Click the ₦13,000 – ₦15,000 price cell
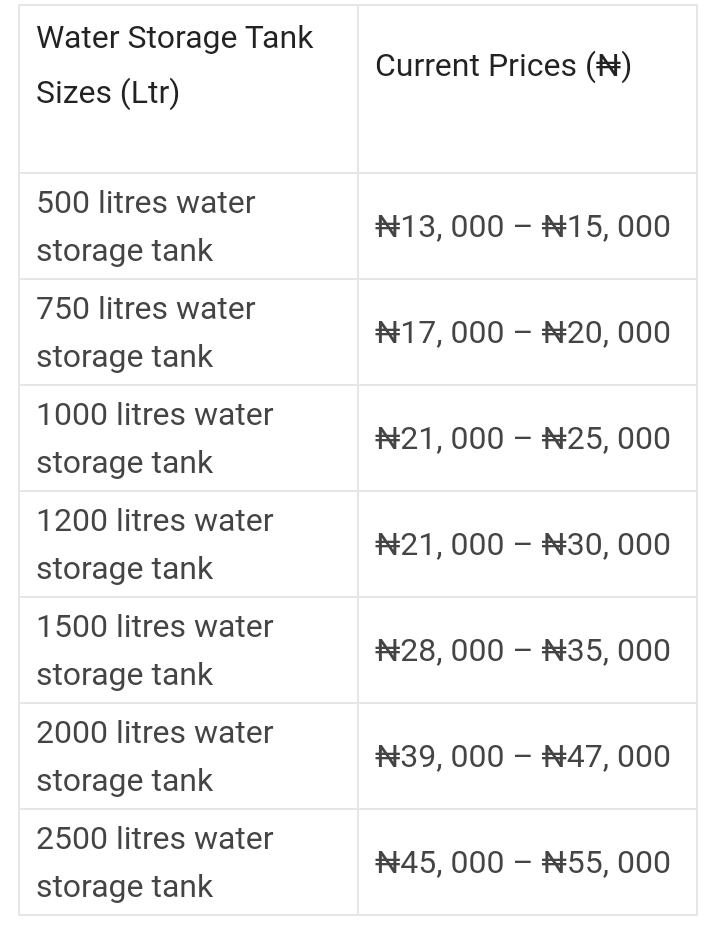Viewport: 718px width, 927px height. pyautogui.click(x=522, y=227)
